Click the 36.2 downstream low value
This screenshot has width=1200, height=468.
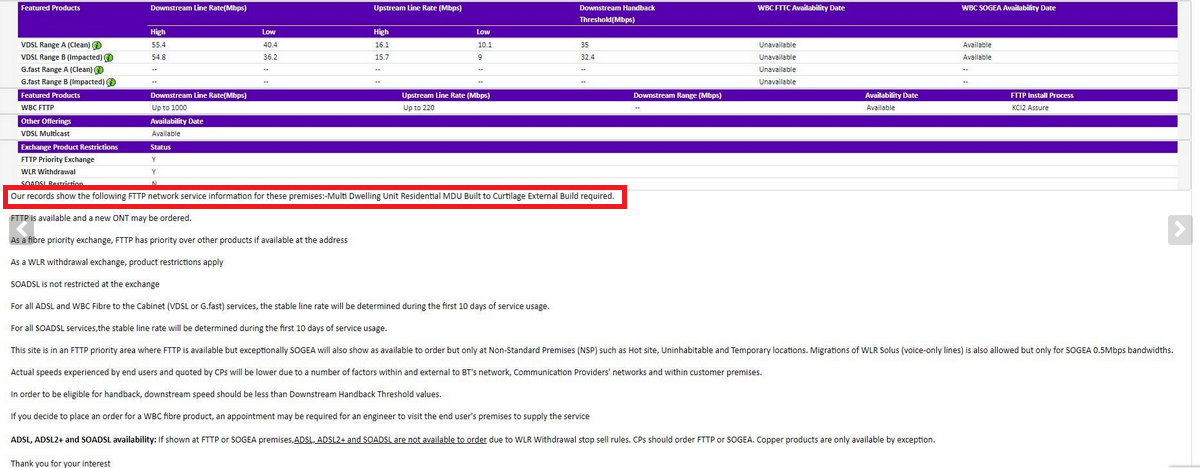pyautogui.click(x=270, y=57)
